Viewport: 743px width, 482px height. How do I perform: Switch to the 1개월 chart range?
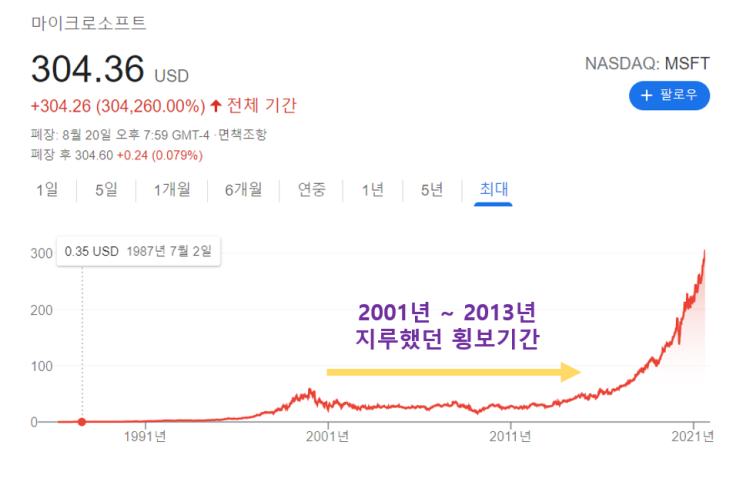click(x=172, y=190)
